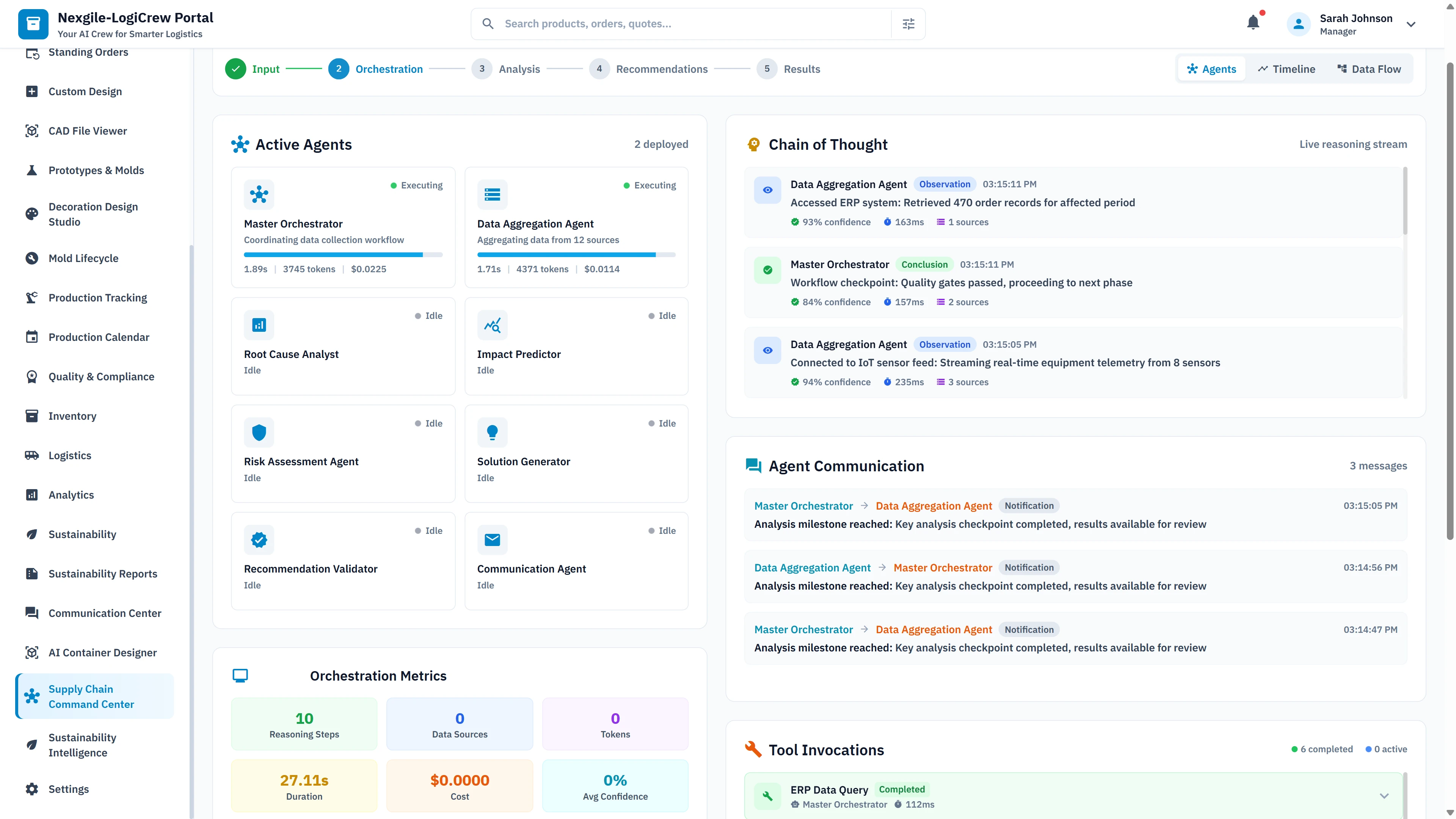Open the search filter options icon

point(908,23)
